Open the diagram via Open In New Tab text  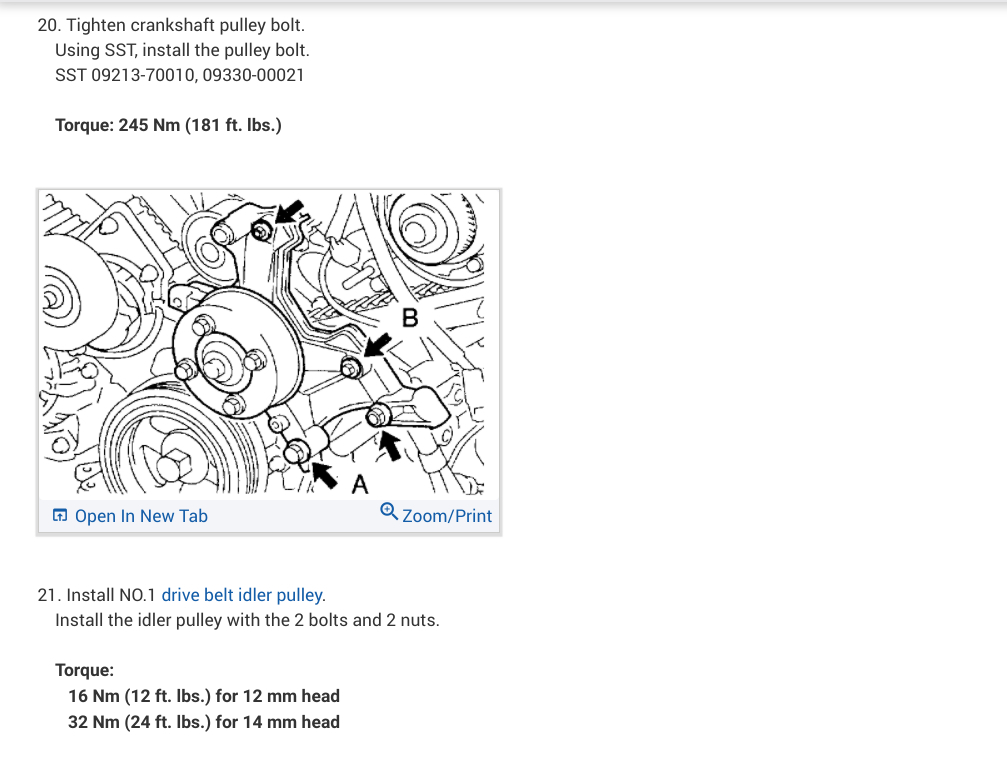coord(141,516)
